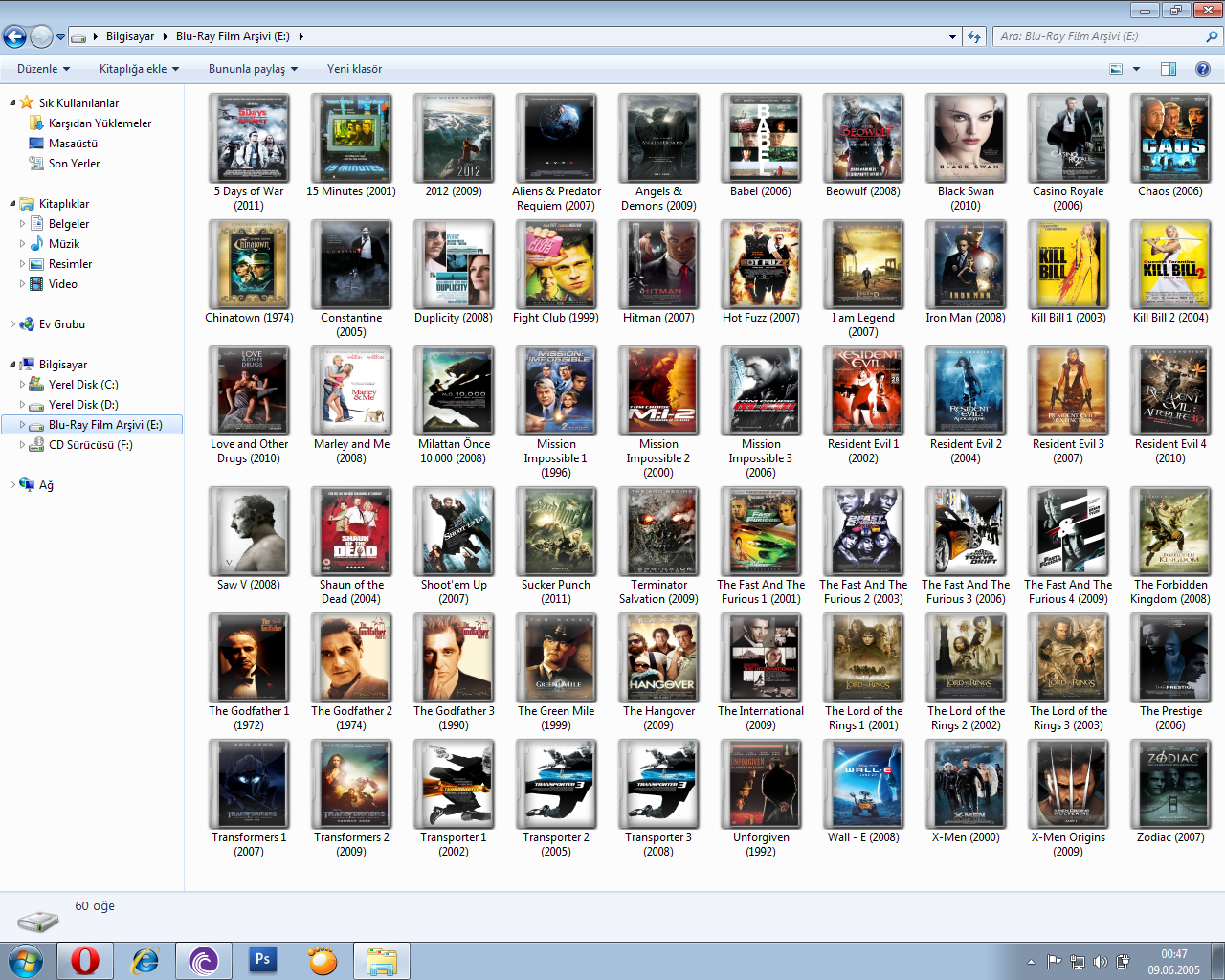Select Sık Kullanılanlar in navigation pane
Viewport: 1225px width, 980px height.
78,103
